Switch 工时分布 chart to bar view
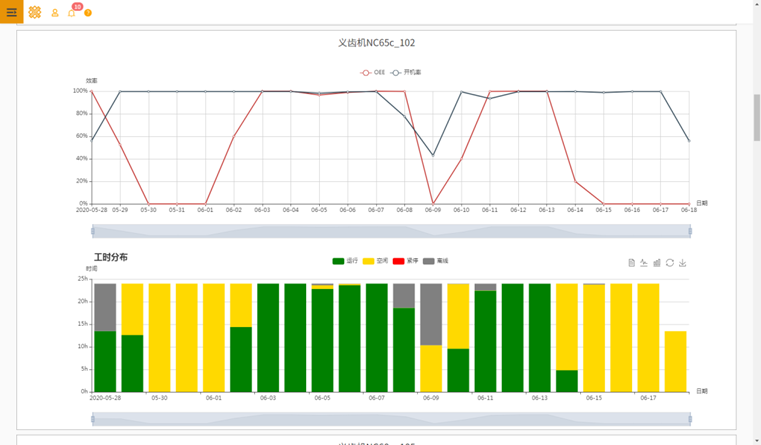 coord(657,263)
